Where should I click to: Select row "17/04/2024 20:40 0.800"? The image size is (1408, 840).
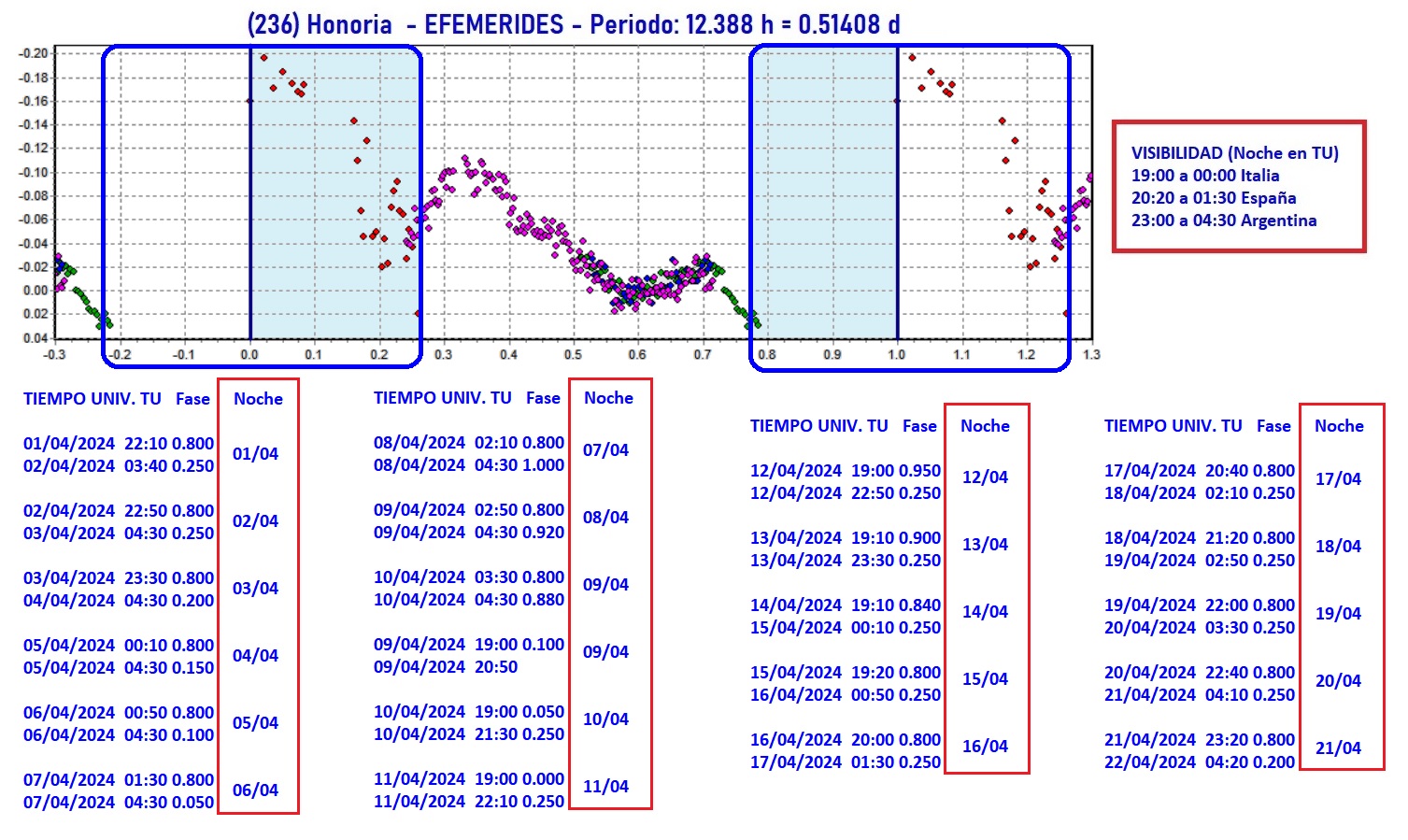pos(1200,470)
